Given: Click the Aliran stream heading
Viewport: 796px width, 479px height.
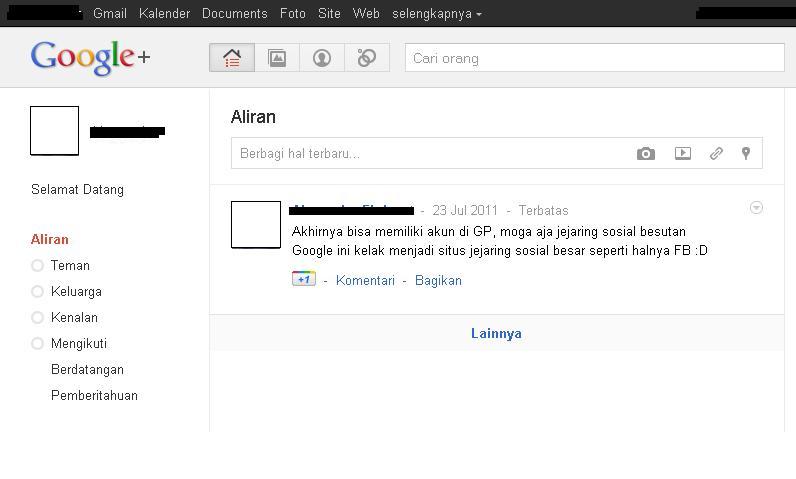Looking at the screenshot, I should click(253, 117).
